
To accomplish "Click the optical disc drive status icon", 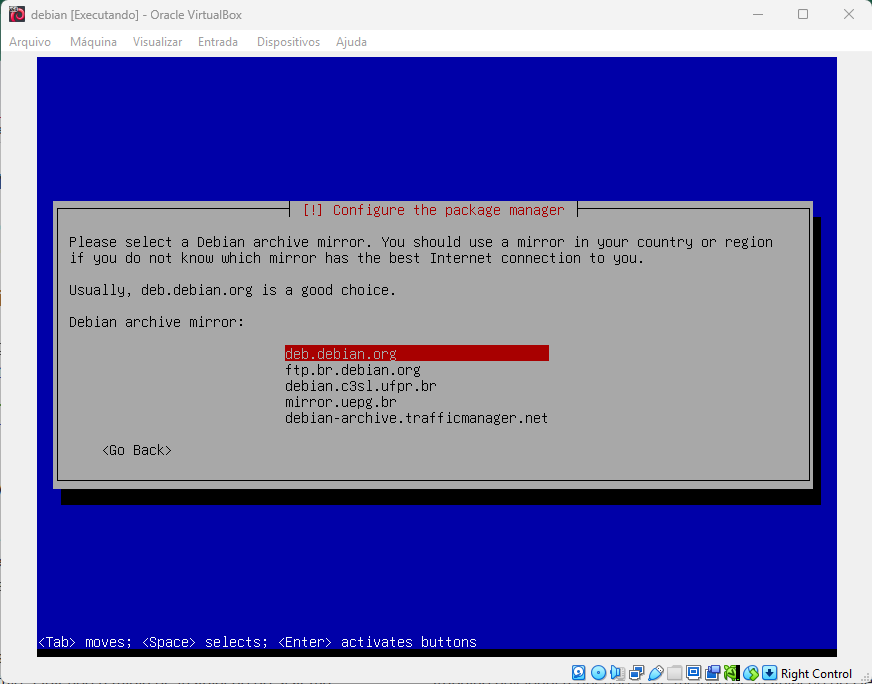I will [598, 673].
